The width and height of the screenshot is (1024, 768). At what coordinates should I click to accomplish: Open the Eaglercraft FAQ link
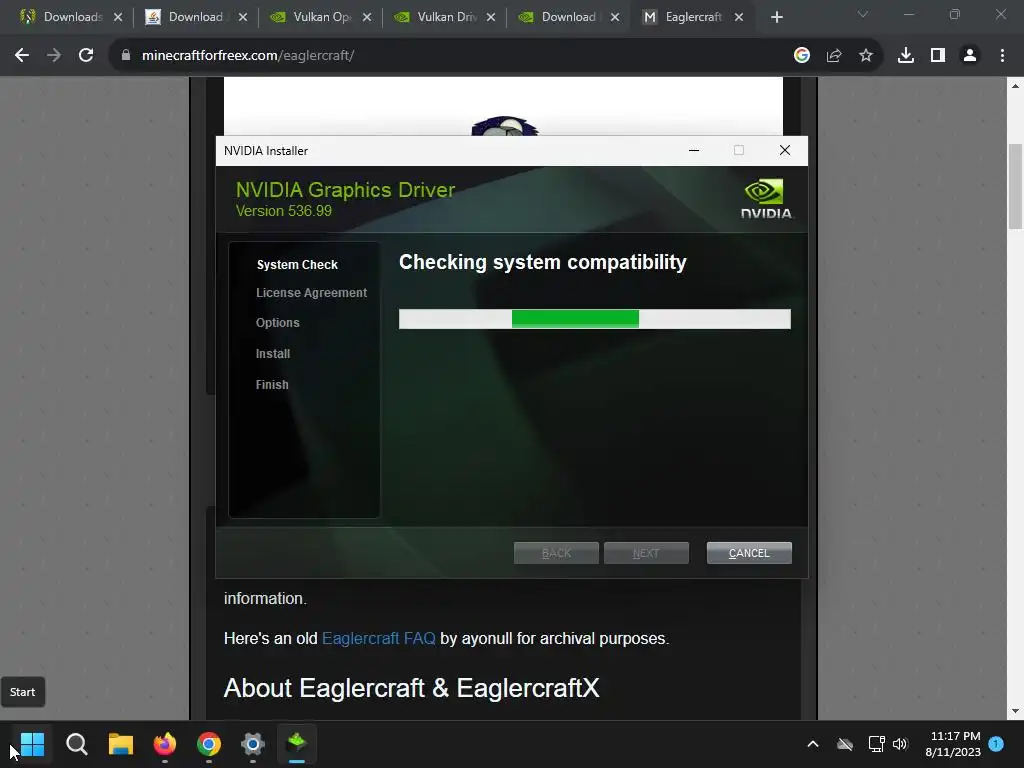[x=379, y=638]
